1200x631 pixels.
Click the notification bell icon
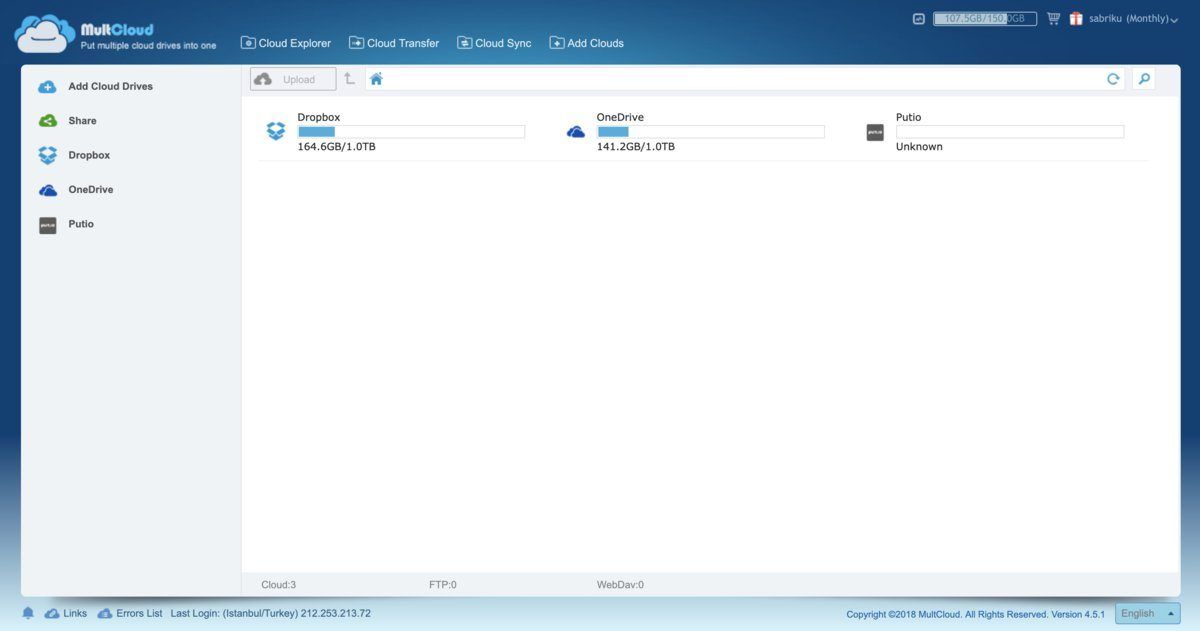28,613
